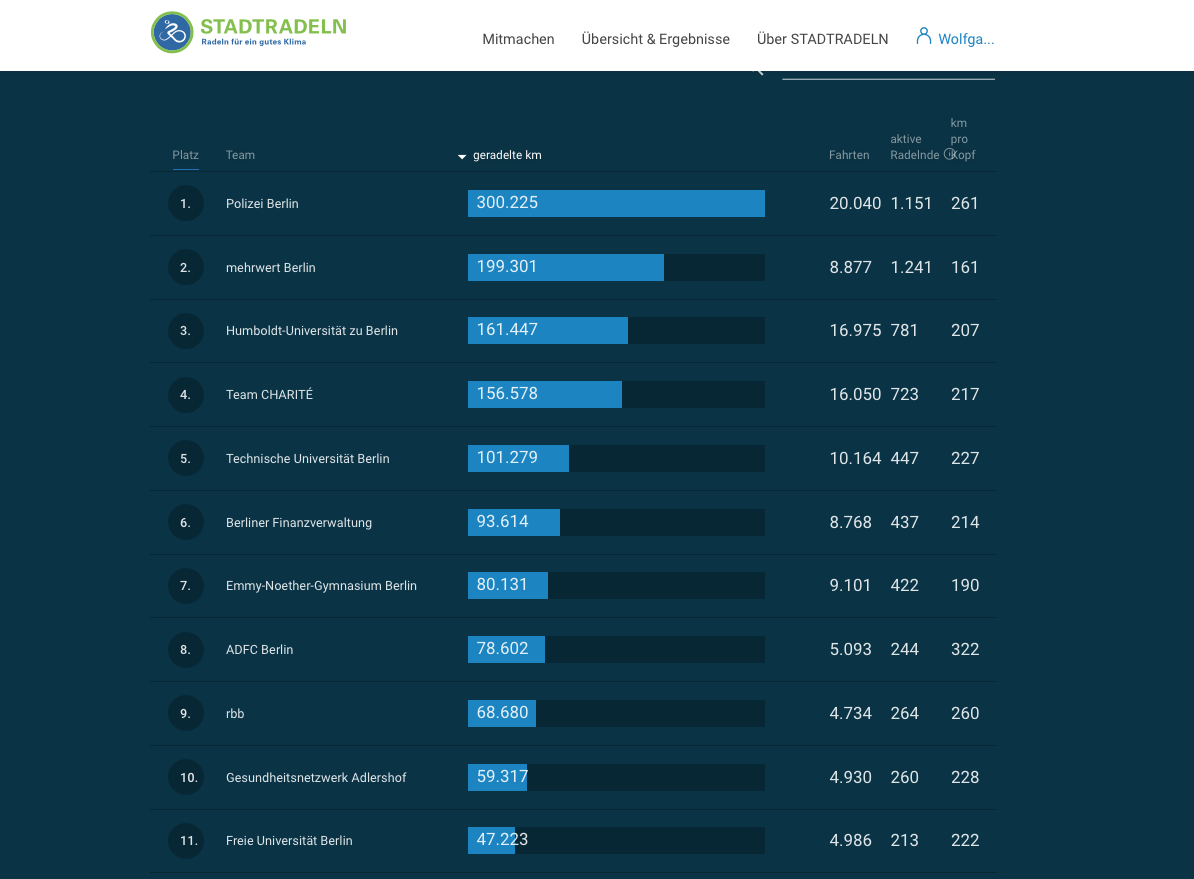Click km pro Kopf value 227
Viewport: 1194px width, 879px height.
965,459
